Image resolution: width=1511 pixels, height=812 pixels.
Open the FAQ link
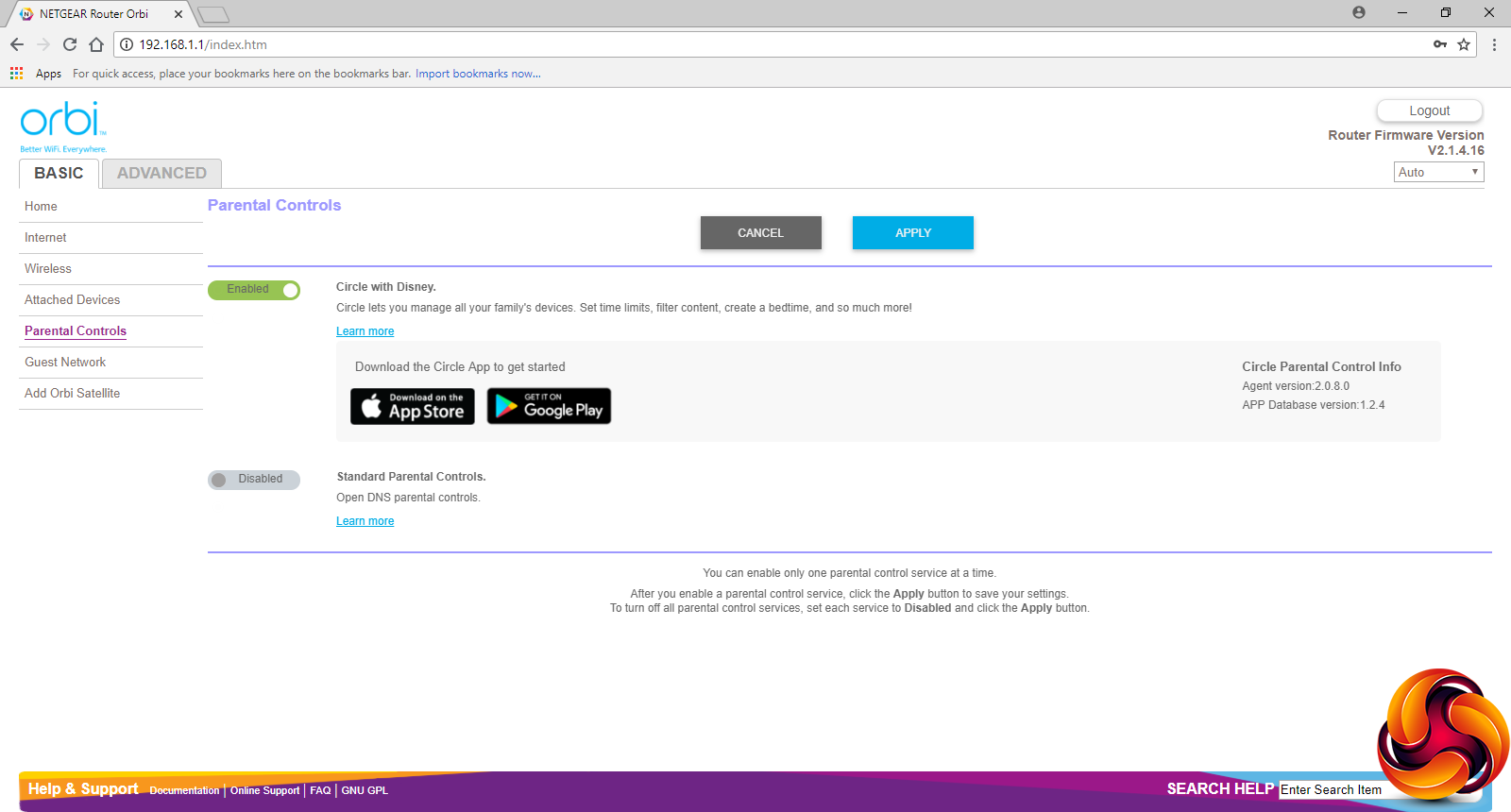click(x=320, y=791)
